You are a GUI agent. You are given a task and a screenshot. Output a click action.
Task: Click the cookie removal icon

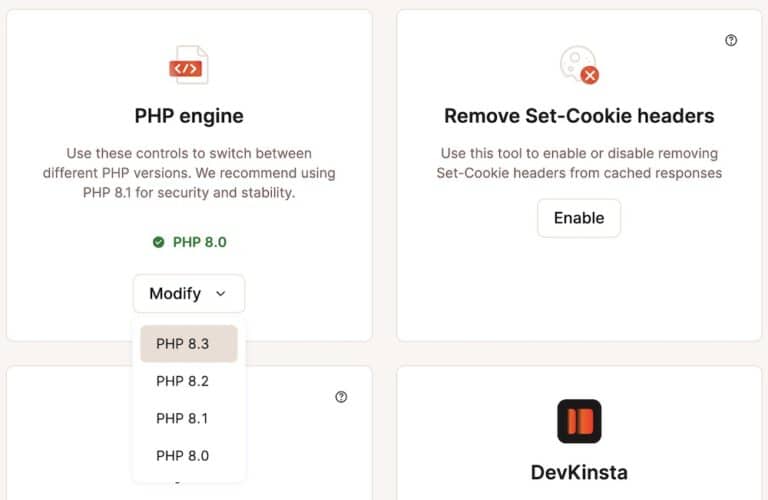coord(579,65)
